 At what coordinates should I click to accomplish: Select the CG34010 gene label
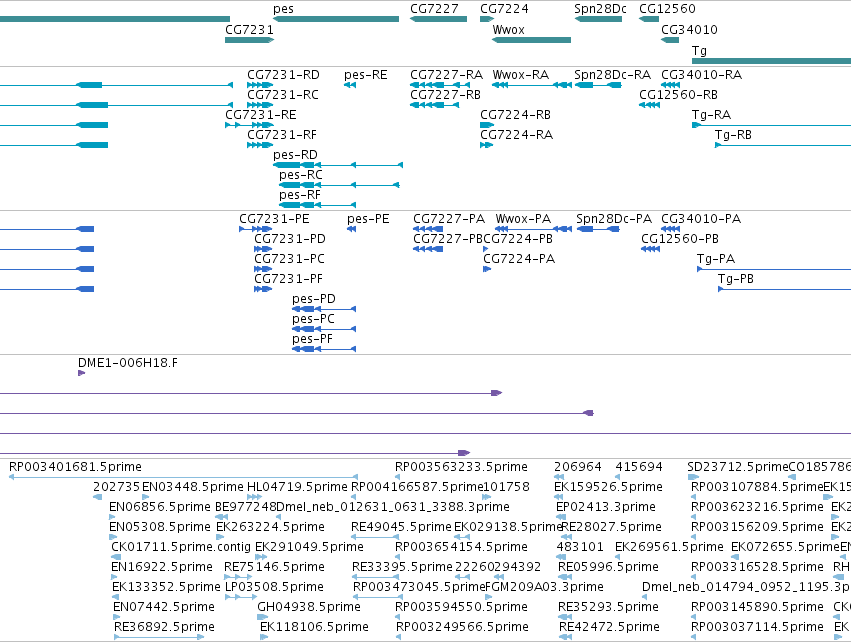pyautogui.click(x=689, y=29)
